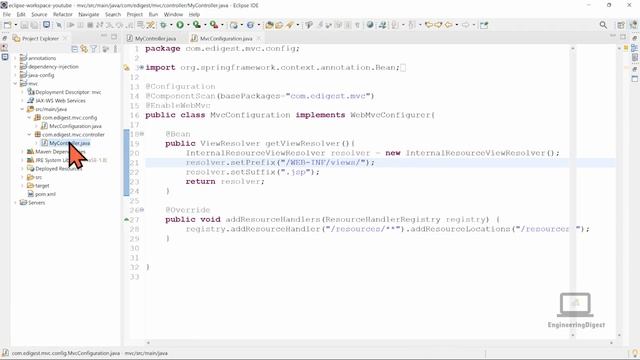Click the Back navigation arrow in toolbar
Viewport: 640px width, 360px height.
click(x=448, y=25)
